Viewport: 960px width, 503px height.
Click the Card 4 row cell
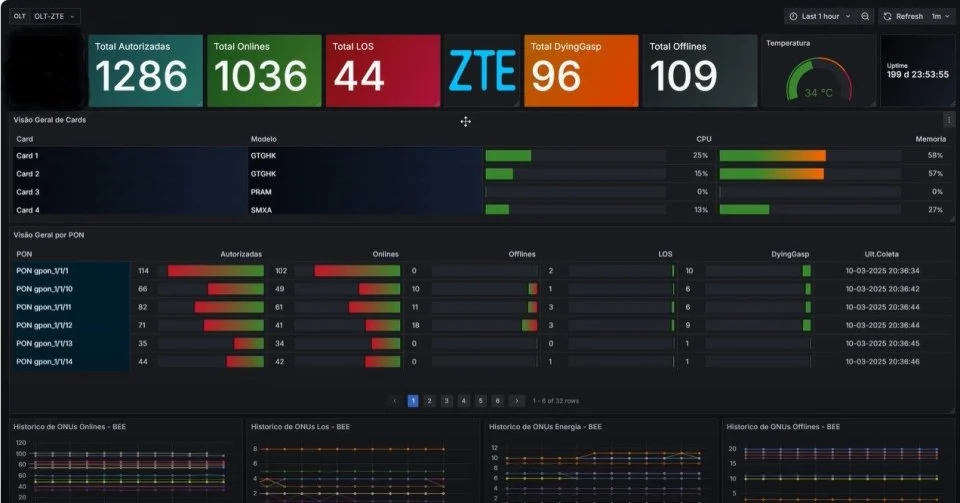(130, 210)
